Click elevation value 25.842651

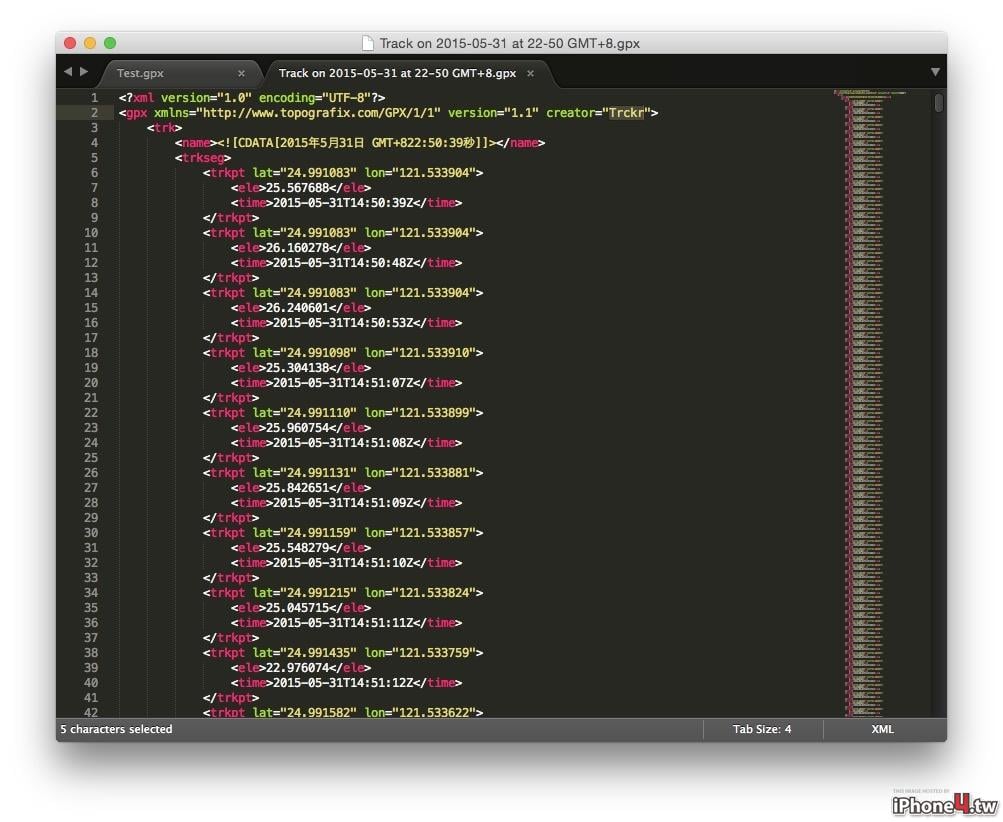point(297,487)
